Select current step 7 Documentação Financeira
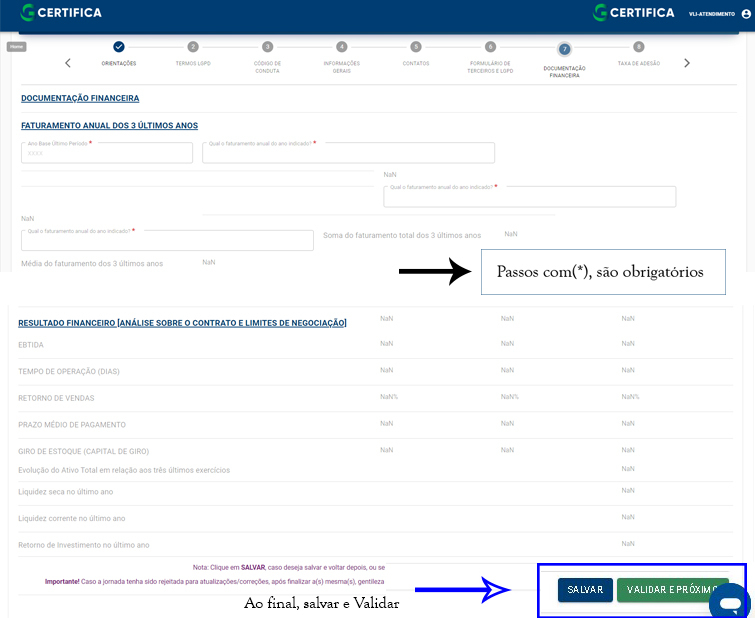 point(564,48)
